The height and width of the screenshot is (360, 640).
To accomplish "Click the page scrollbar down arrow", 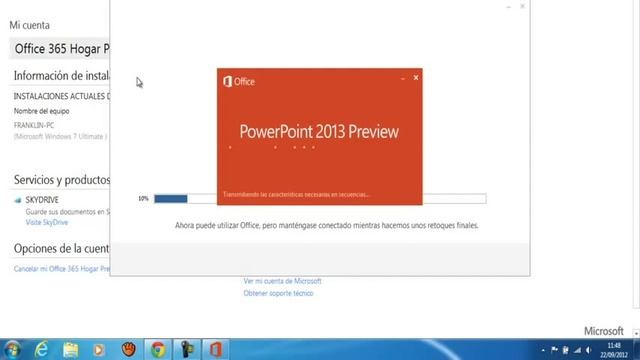I will coord(636,333).
